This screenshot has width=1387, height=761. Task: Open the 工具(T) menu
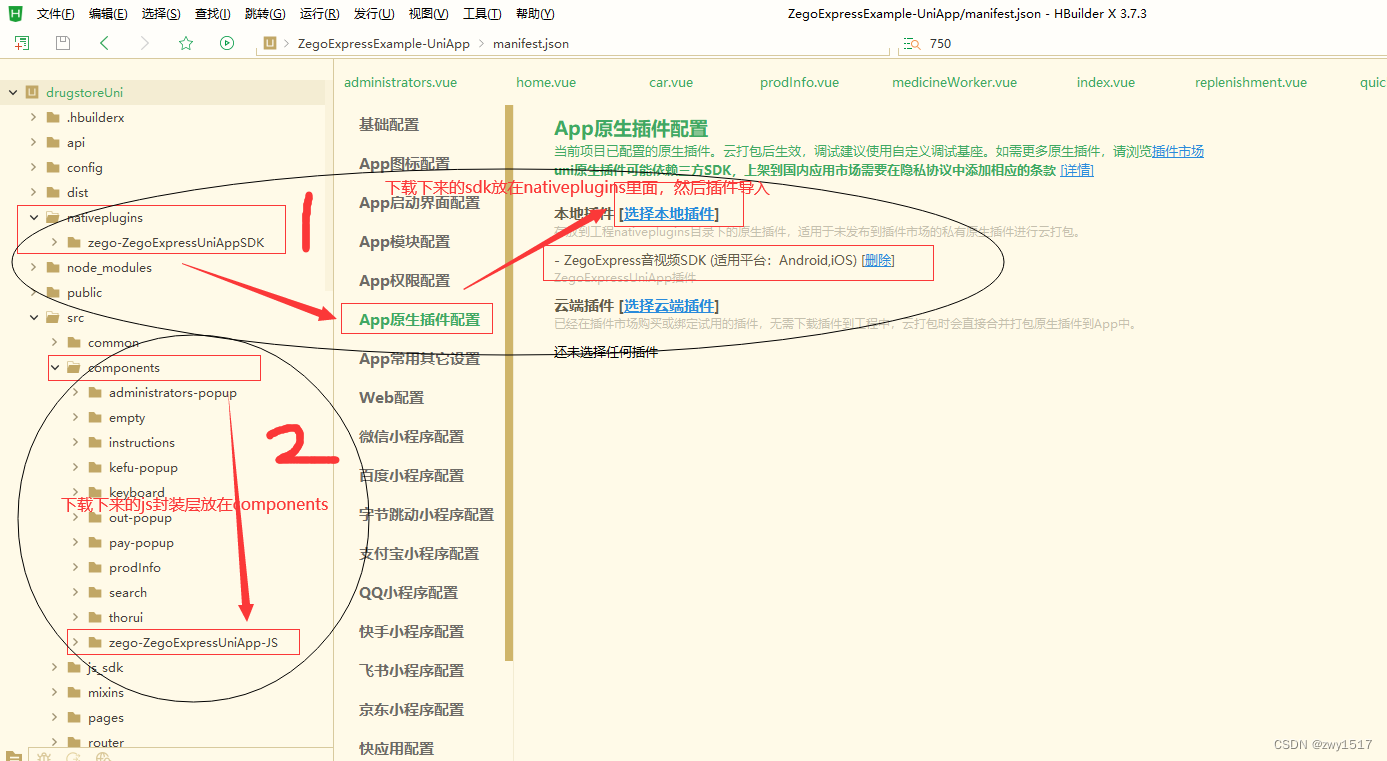(x=482, y=14)
